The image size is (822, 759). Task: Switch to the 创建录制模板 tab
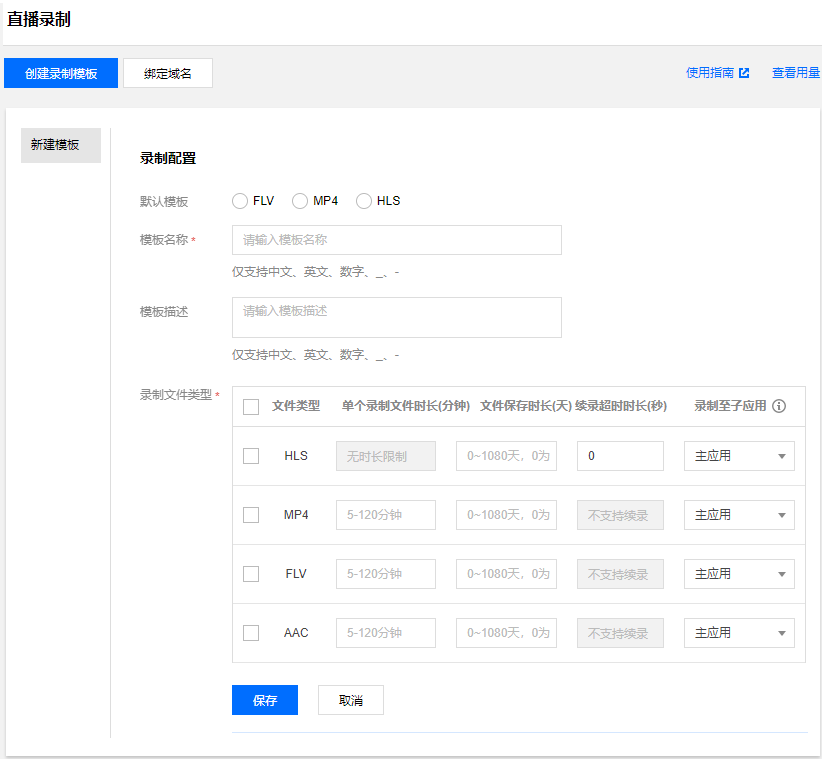coord(61,73)
